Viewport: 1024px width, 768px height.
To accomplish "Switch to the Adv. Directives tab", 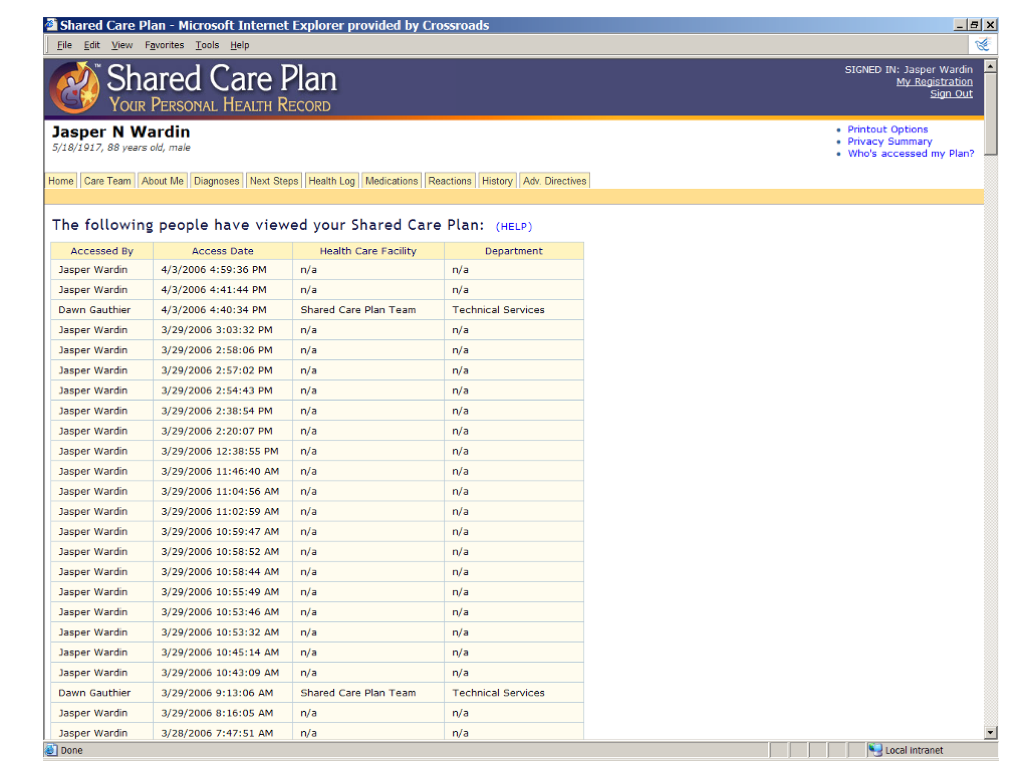I will tap(554, 181).
